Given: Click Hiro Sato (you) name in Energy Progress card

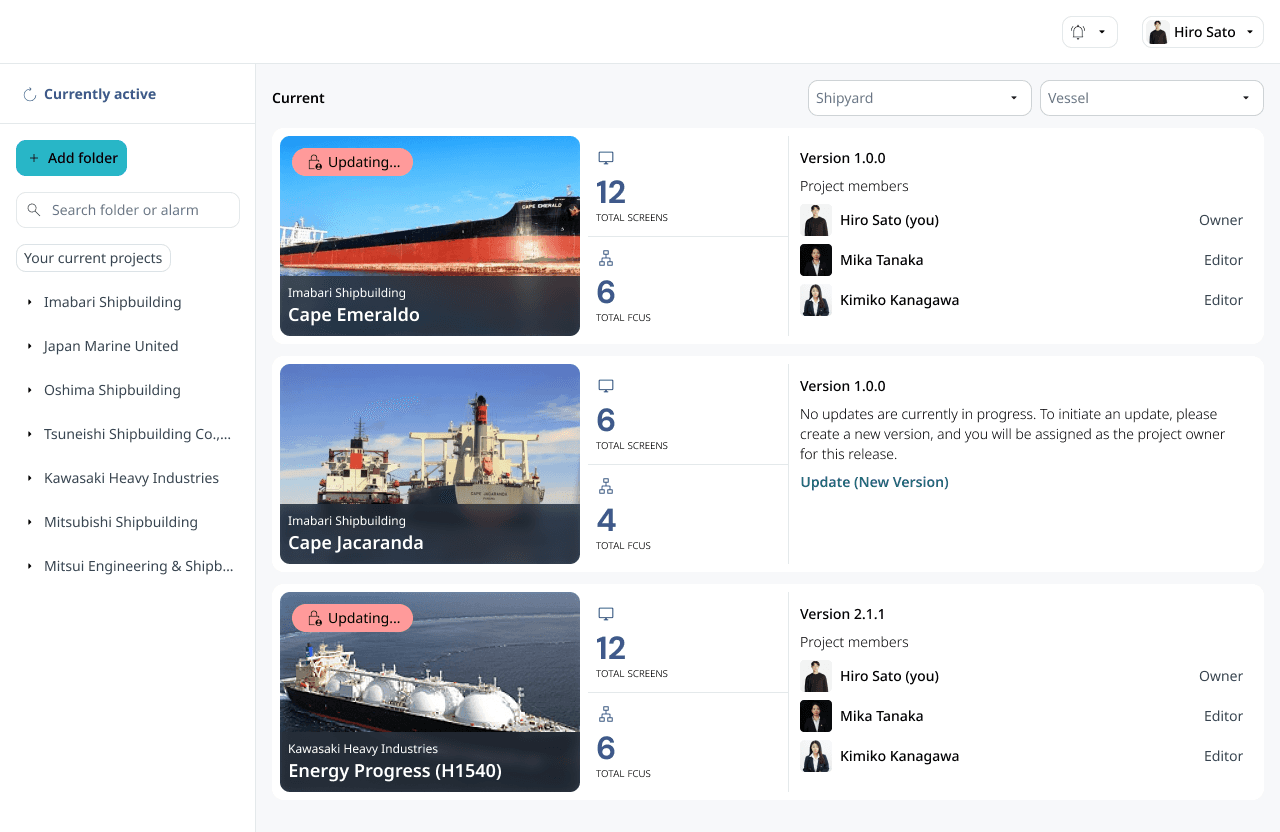Looking at the screenshot, I should [889, 676].
